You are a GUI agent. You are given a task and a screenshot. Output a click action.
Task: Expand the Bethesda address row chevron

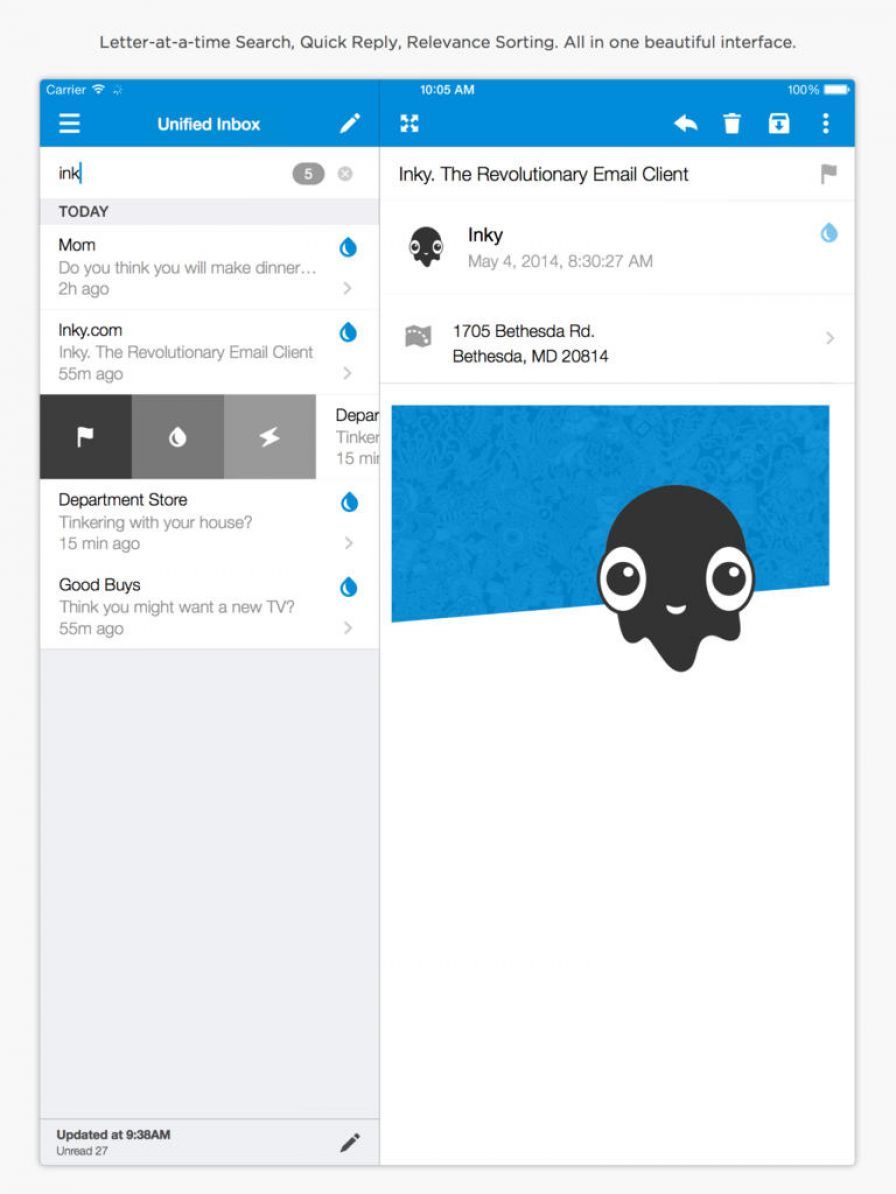pyautogui.click(x=829, y=339)
